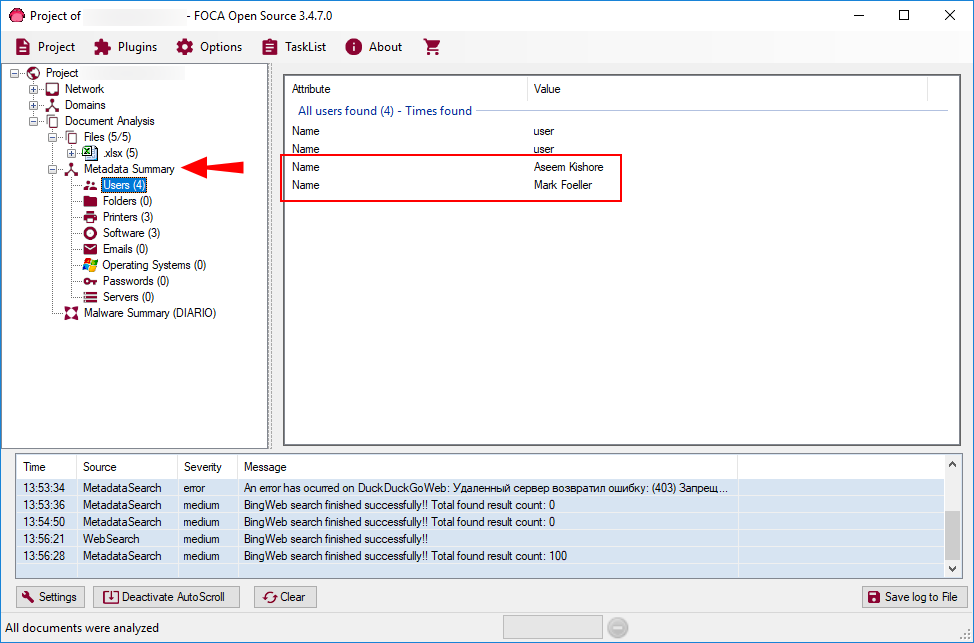Collapse the Document Analysis node
This screenshot has height=643, width=974.
[x=34, y=121]
